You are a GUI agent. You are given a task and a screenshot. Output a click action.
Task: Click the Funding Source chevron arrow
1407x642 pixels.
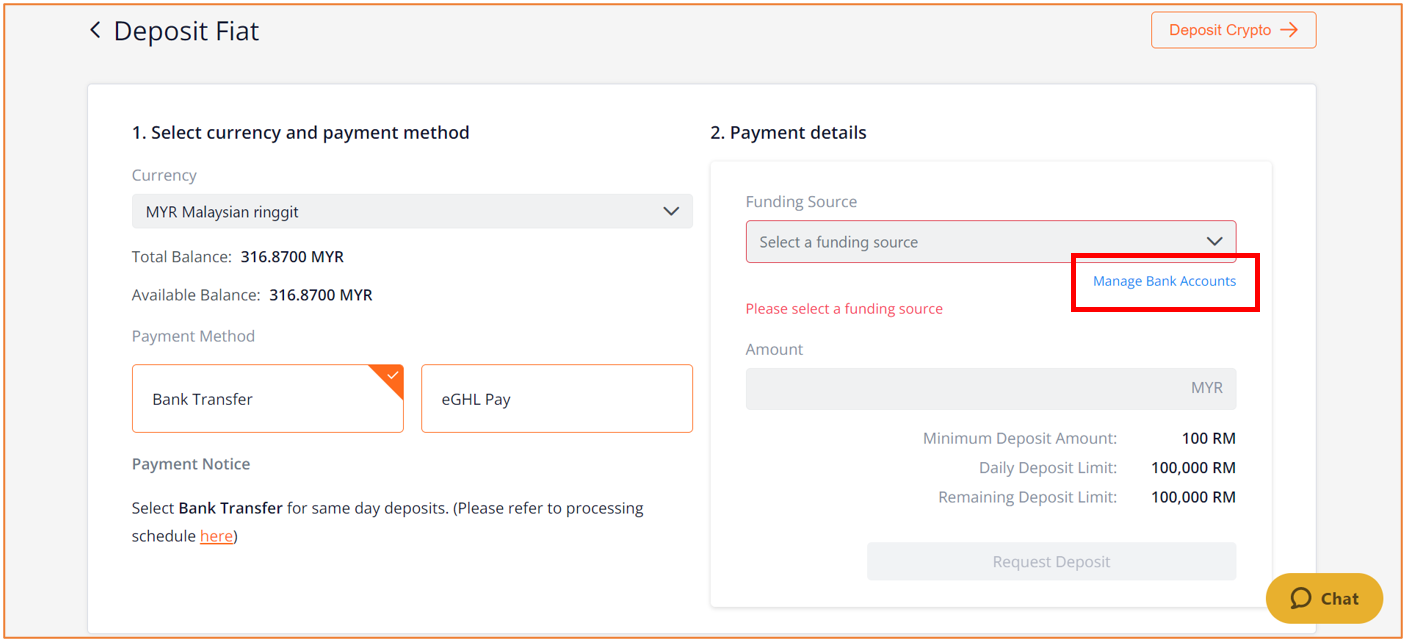point(1214,242)
